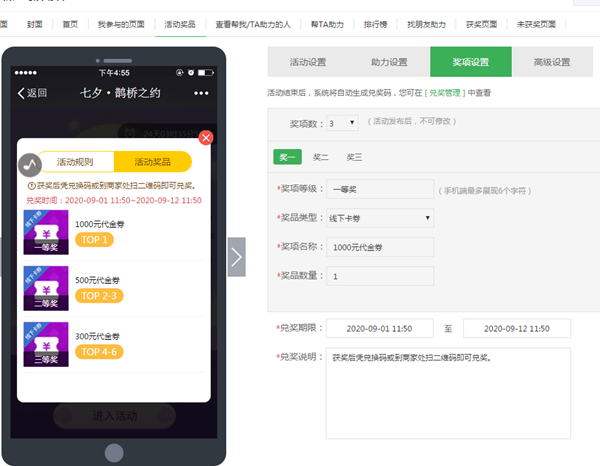Click the 兑奖期限 start date field
The image size is (600, 466).
tap(380, 328)
